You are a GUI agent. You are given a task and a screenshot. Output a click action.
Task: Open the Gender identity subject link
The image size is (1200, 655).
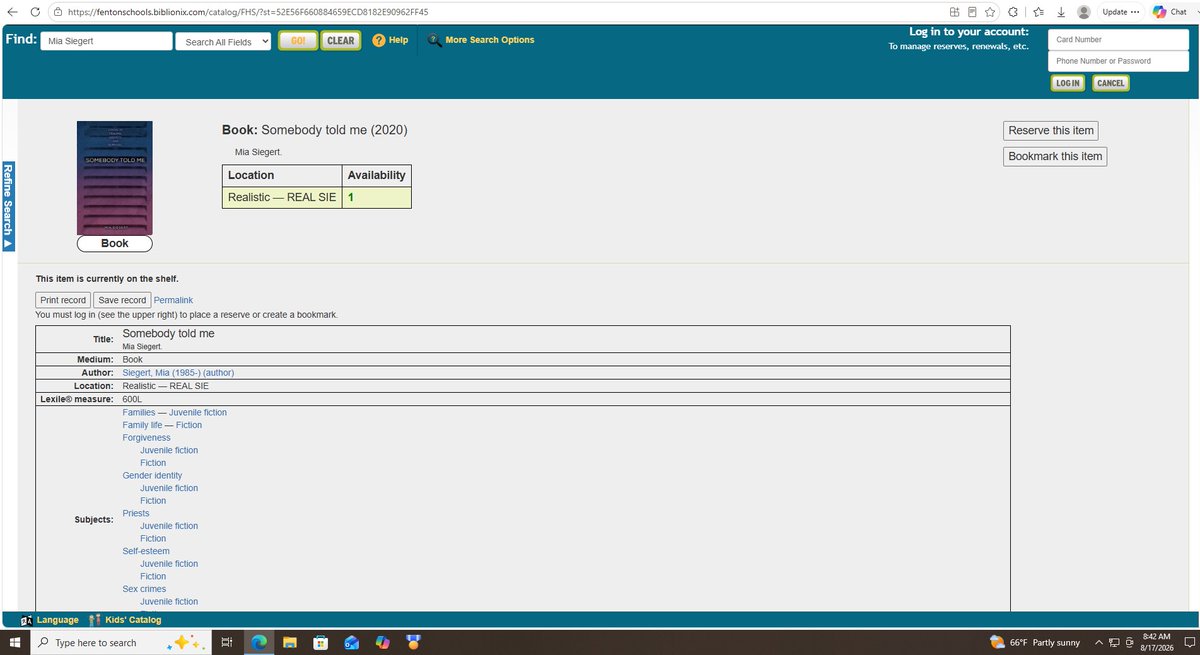152,475
